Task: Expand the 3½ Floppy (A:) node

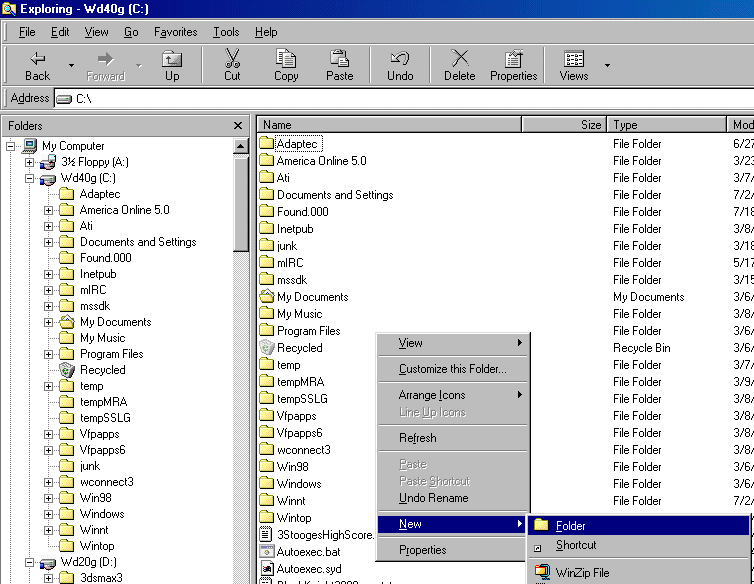Action: pos(29,162)
